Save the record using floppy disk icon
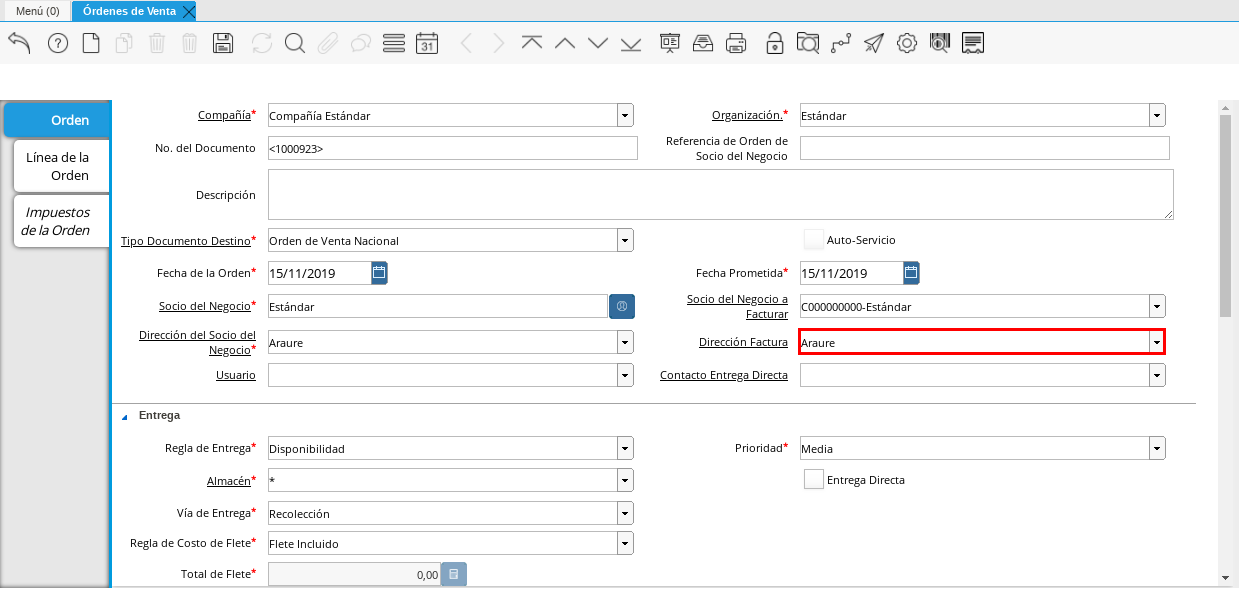 (x=223, y=43)
